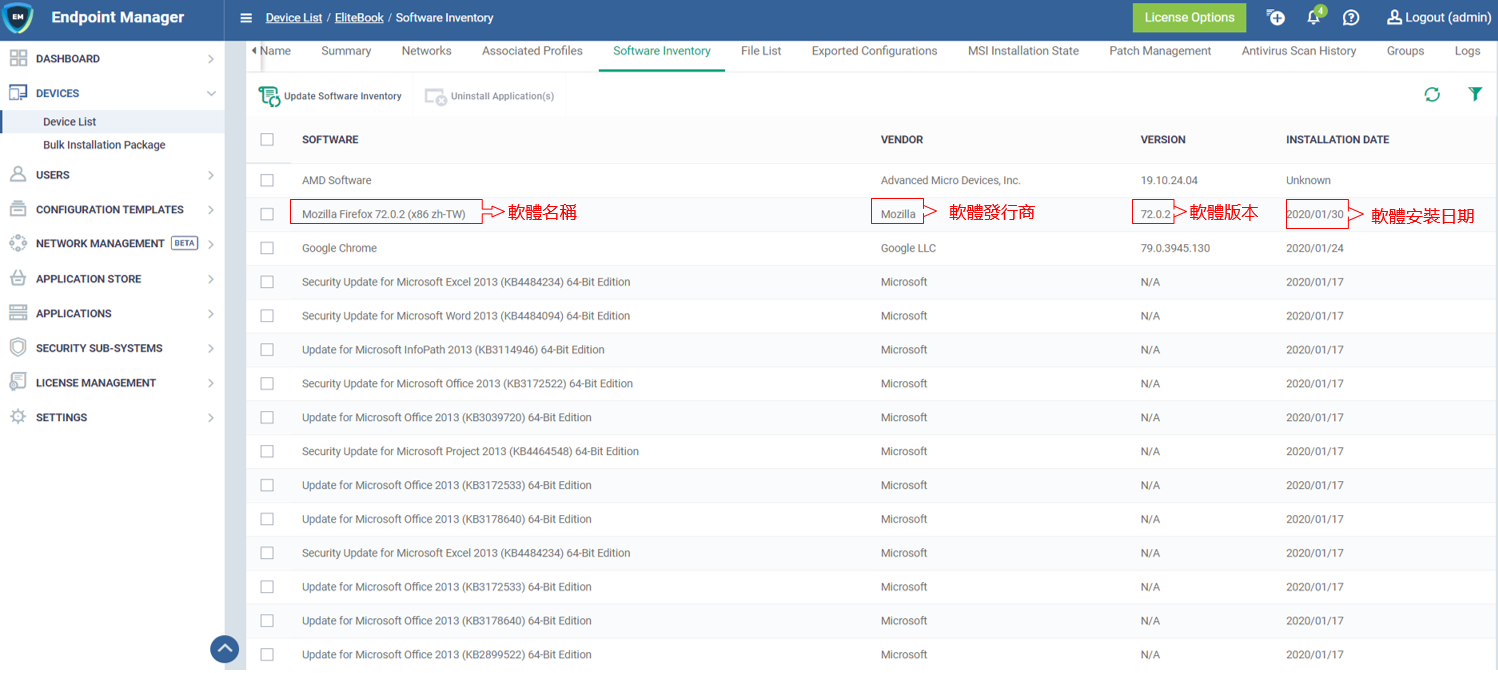Open the notifications bell icon
The width and height of the screenshot is (1498, 673).
click(x=1315, y=17)
